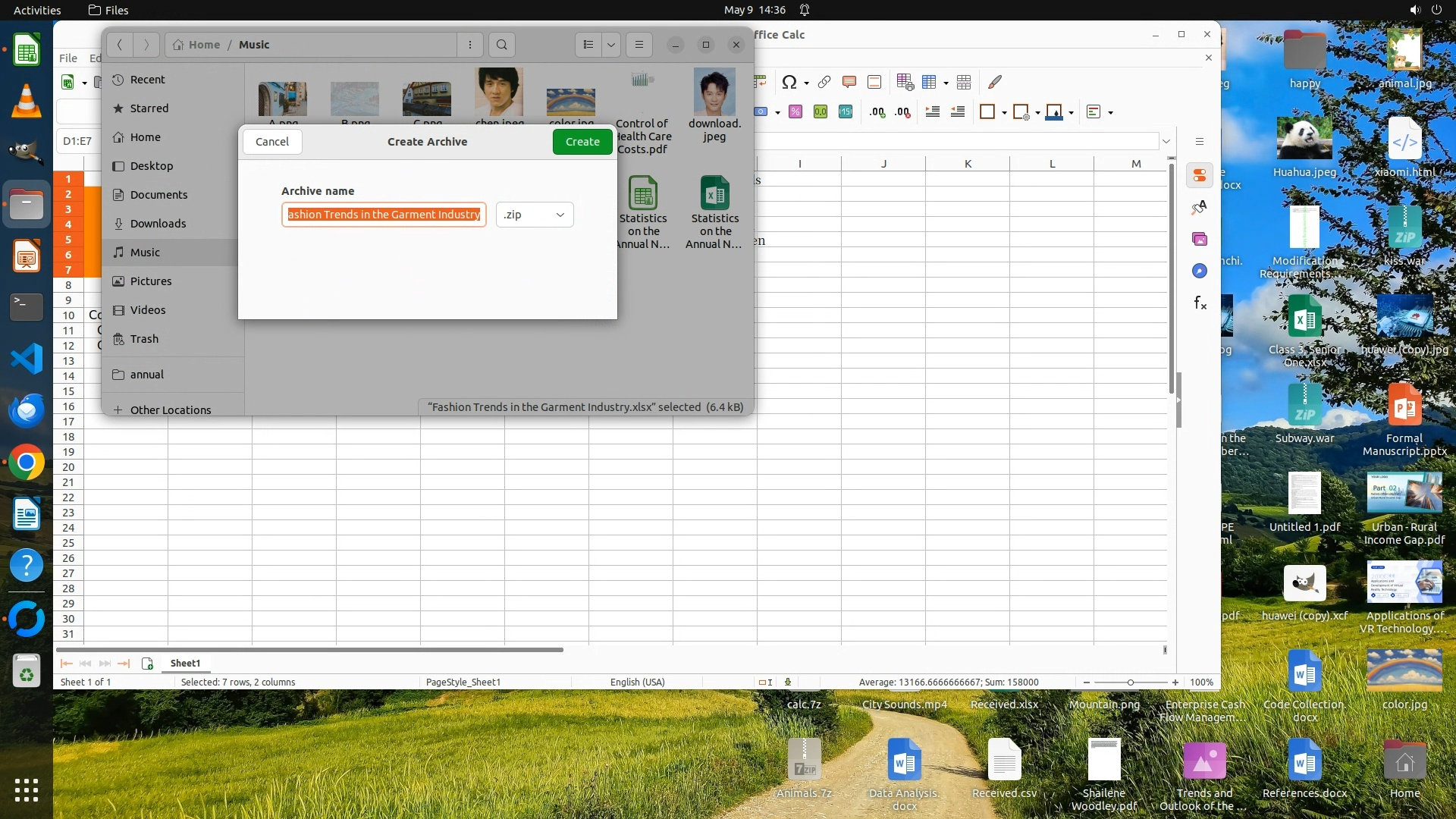
Task: Open the Functions sidebar panel icon
Action: click(x=1200, y=303)
